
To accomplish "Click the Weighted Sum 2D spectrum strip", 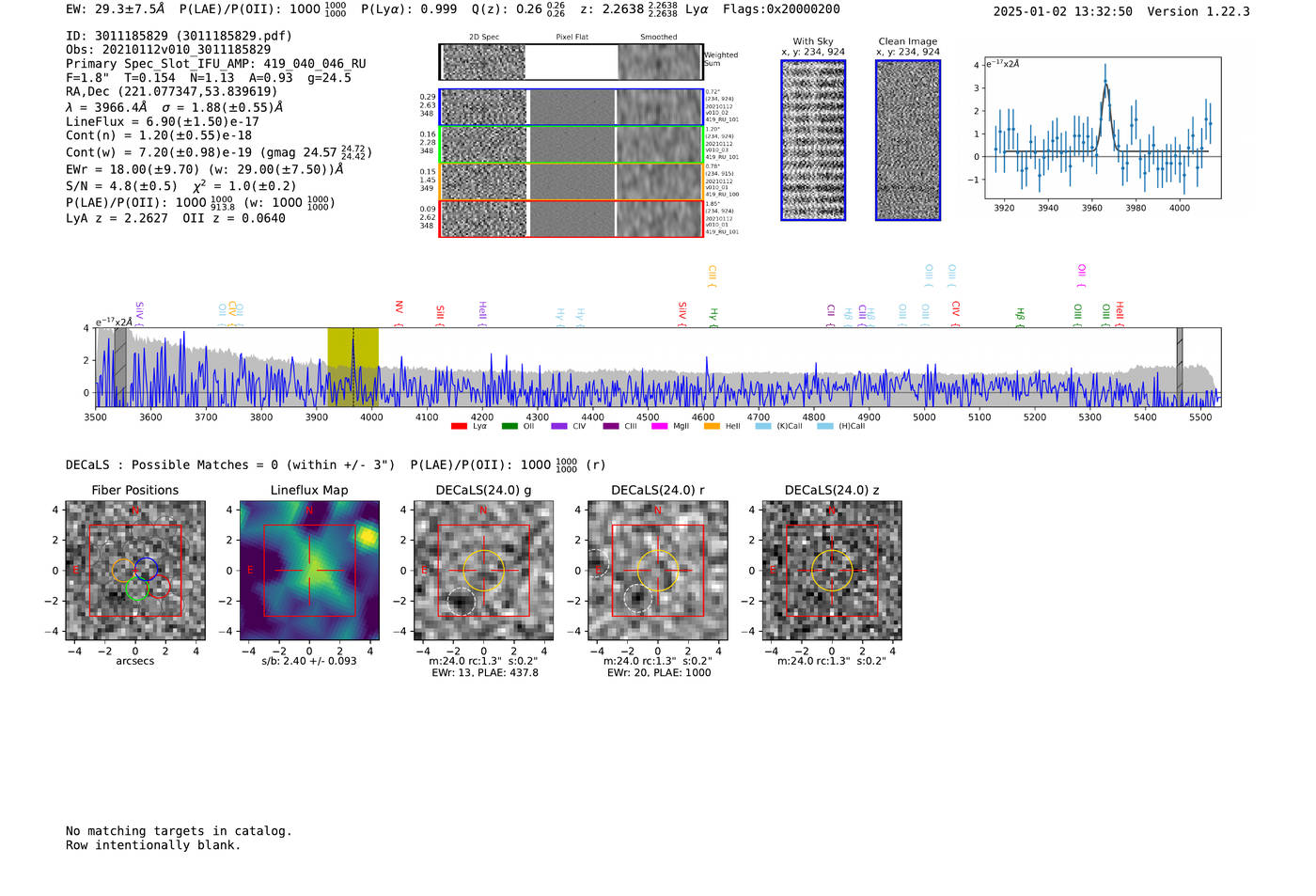I will point(572,62).
